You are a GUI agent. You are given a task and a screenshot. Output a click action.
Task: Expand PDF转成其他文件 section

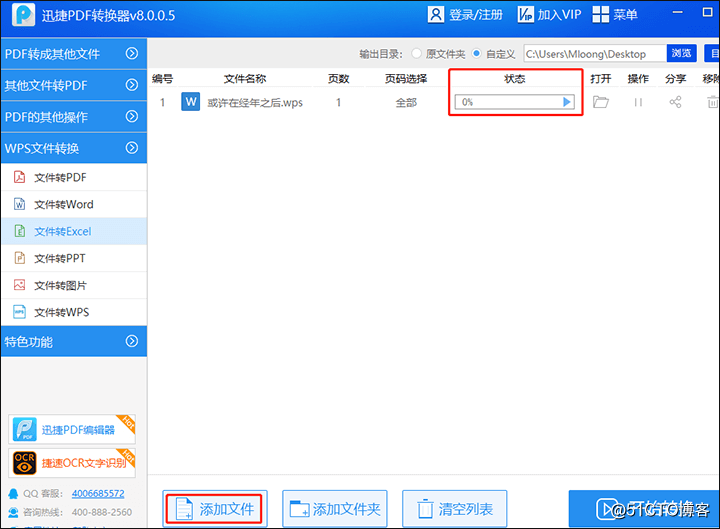tap(73, 54)
